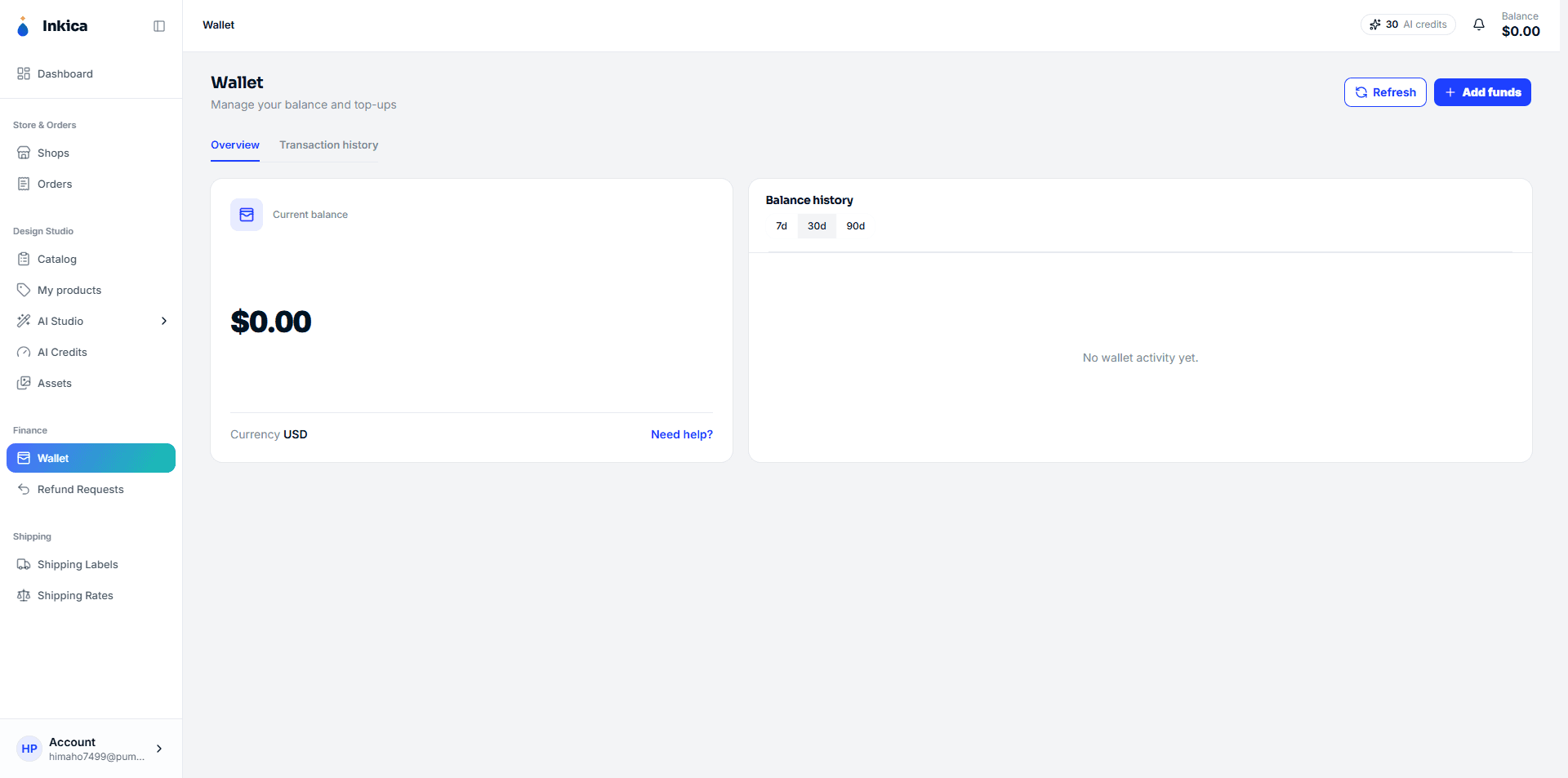Click the Inkica droplet logo

[23, 26]
